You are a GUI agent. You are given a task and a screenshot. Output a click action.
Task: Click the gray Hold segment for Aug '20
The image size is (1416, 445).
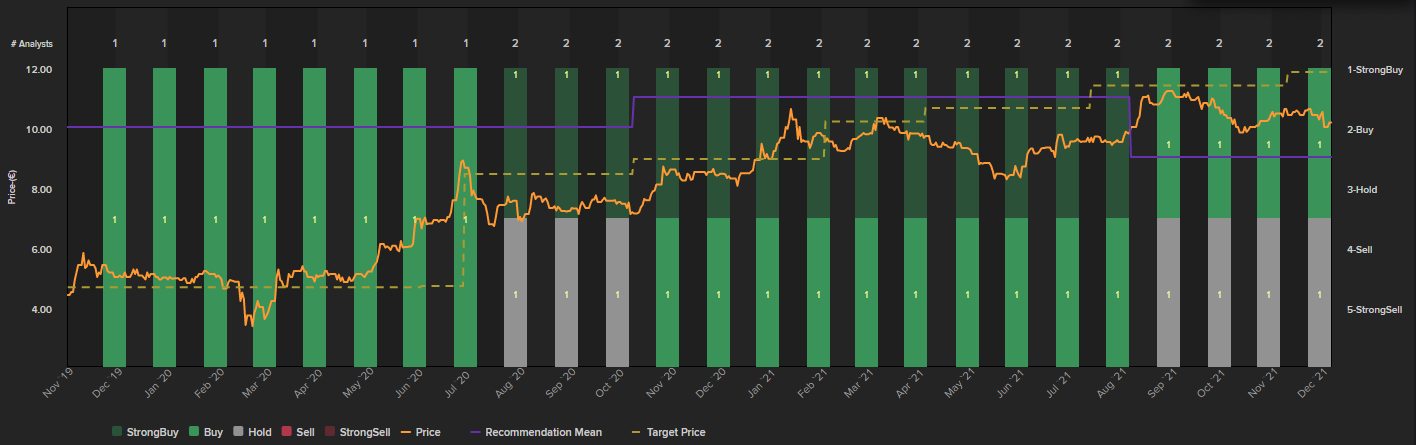pos(516,291)
